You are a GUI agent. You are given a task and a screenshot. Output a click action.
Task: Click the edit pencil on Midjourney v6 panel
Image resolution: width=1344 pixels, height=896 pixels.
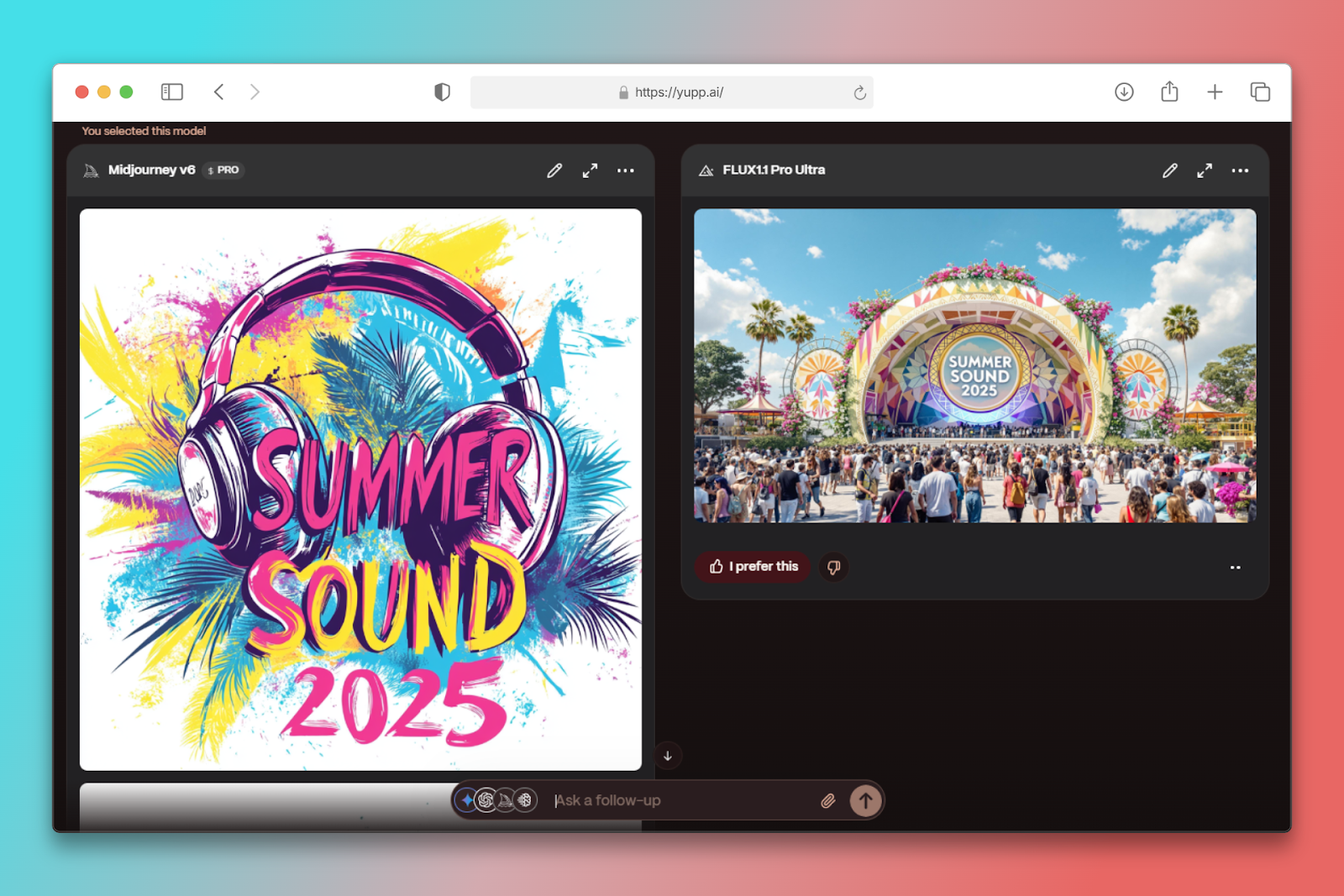click(x=554, y=170)
